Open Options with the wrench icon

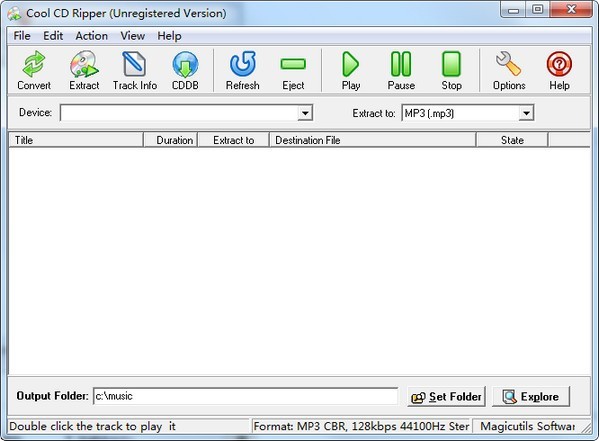pos(509,70)
